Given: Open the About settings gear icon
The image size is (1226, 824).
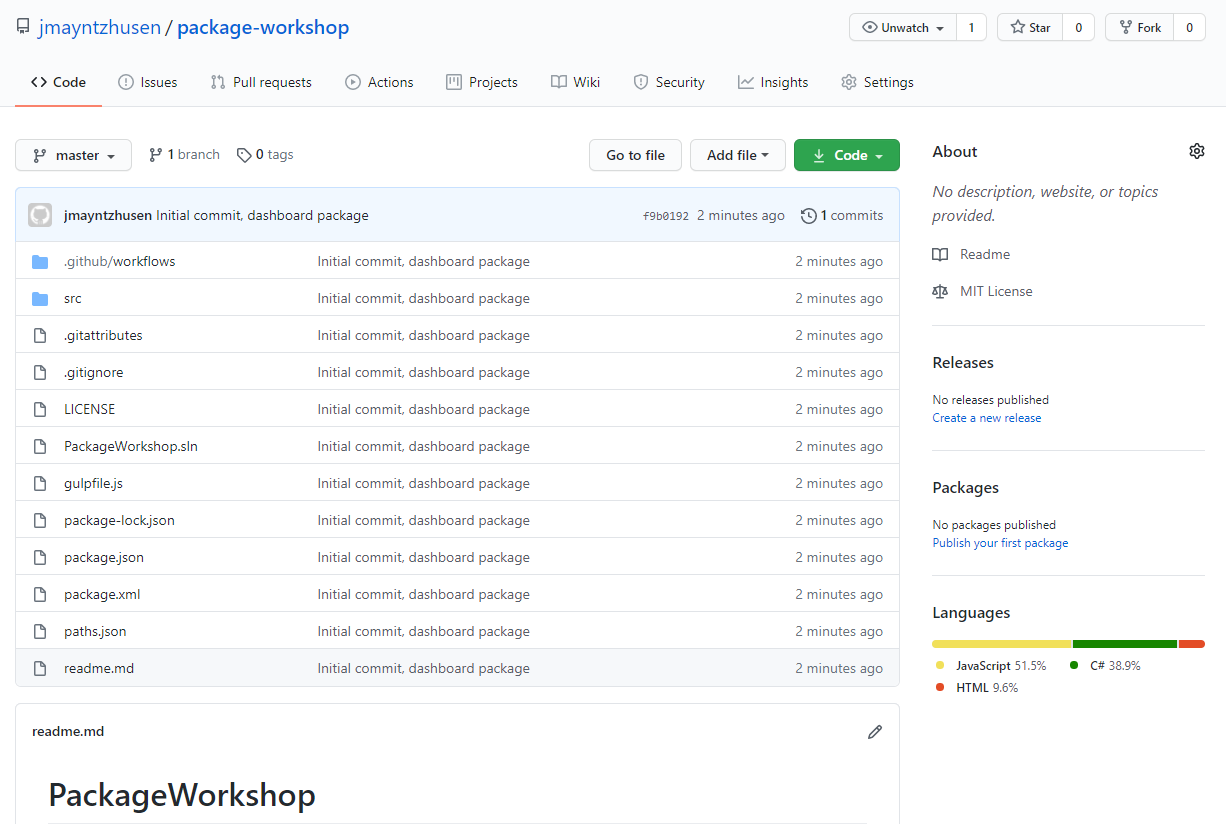Looking at the screenshot, I should [1197, 151].
